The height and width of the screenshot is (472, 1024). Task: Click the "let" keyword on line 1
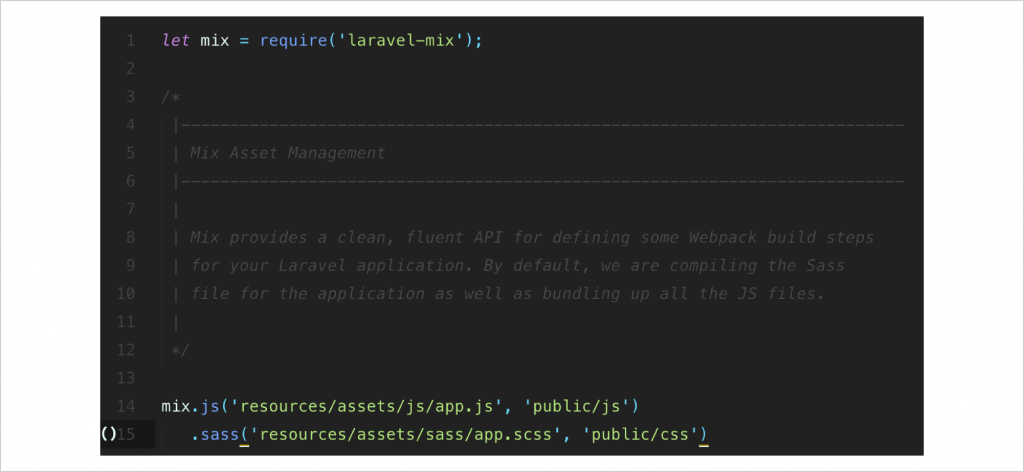[176, 40]
